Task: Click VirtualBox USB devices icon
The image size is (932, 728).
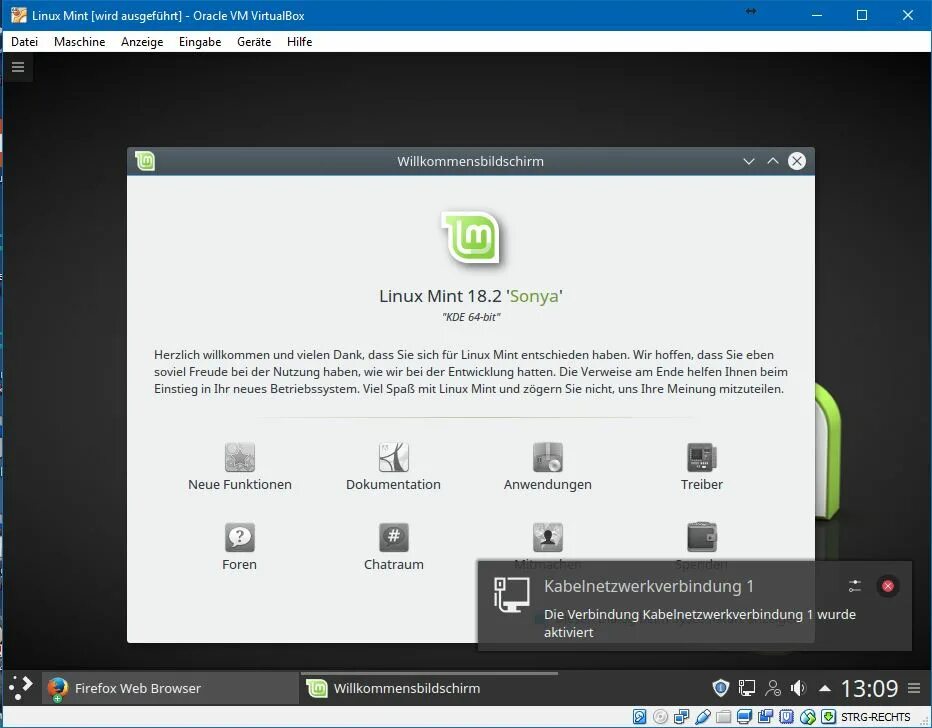Action: [x=703, y=717]
